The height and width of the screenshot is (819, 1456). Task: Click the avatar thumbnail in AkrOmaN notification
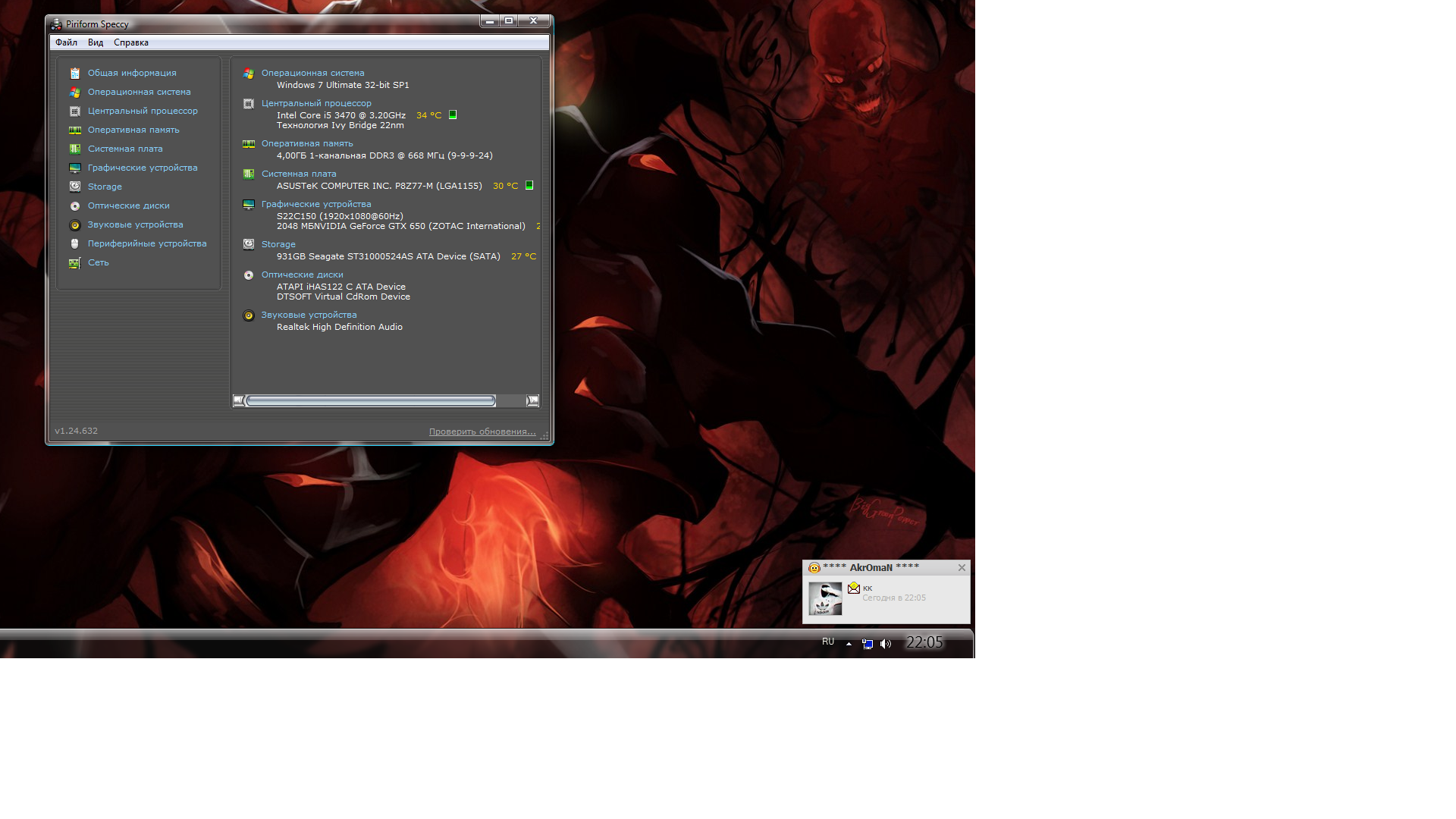pyautogui.click(x=825, y=598)
